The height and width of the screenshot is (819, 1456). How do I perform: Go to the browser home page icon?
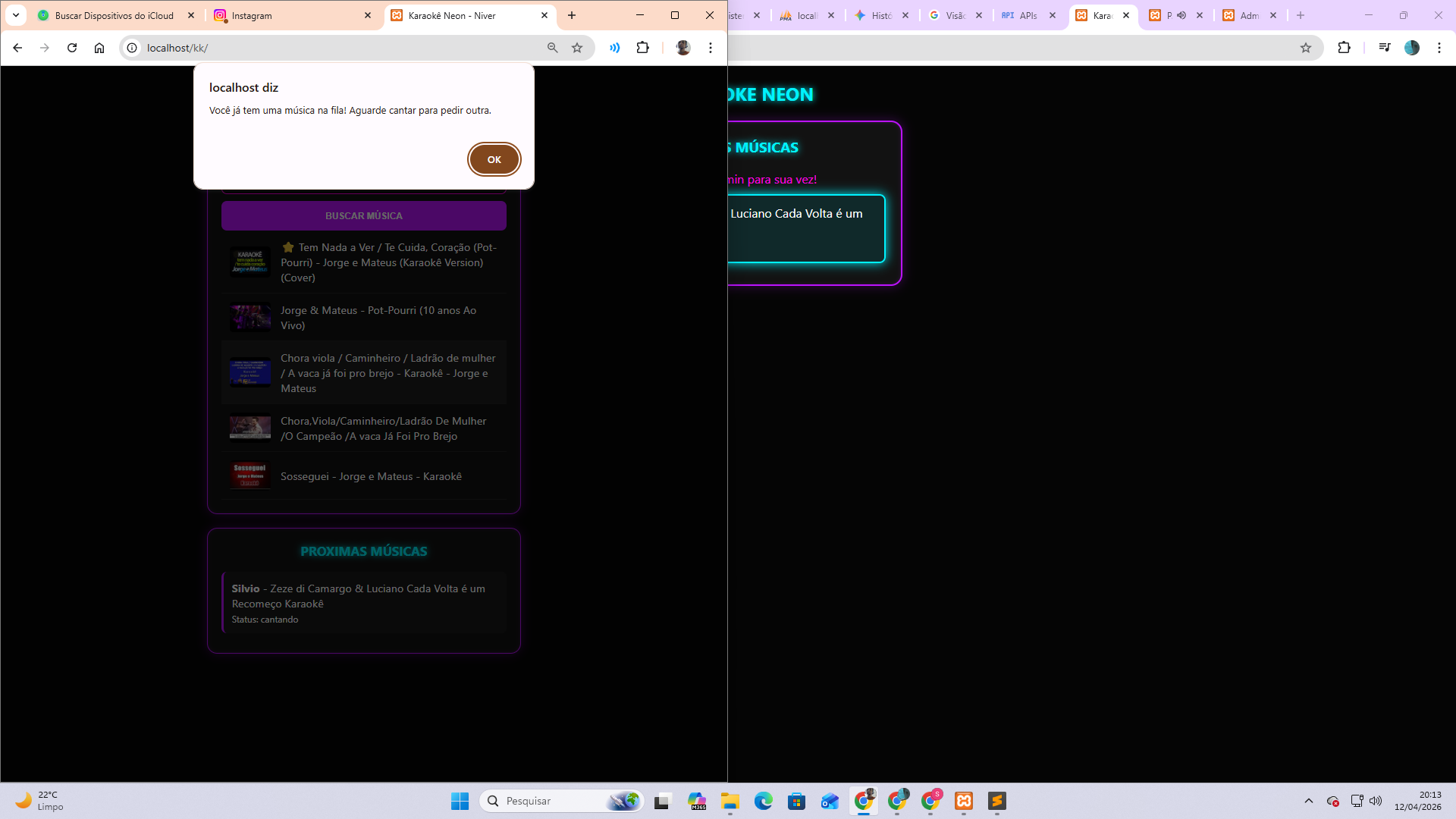coord(99,48)
